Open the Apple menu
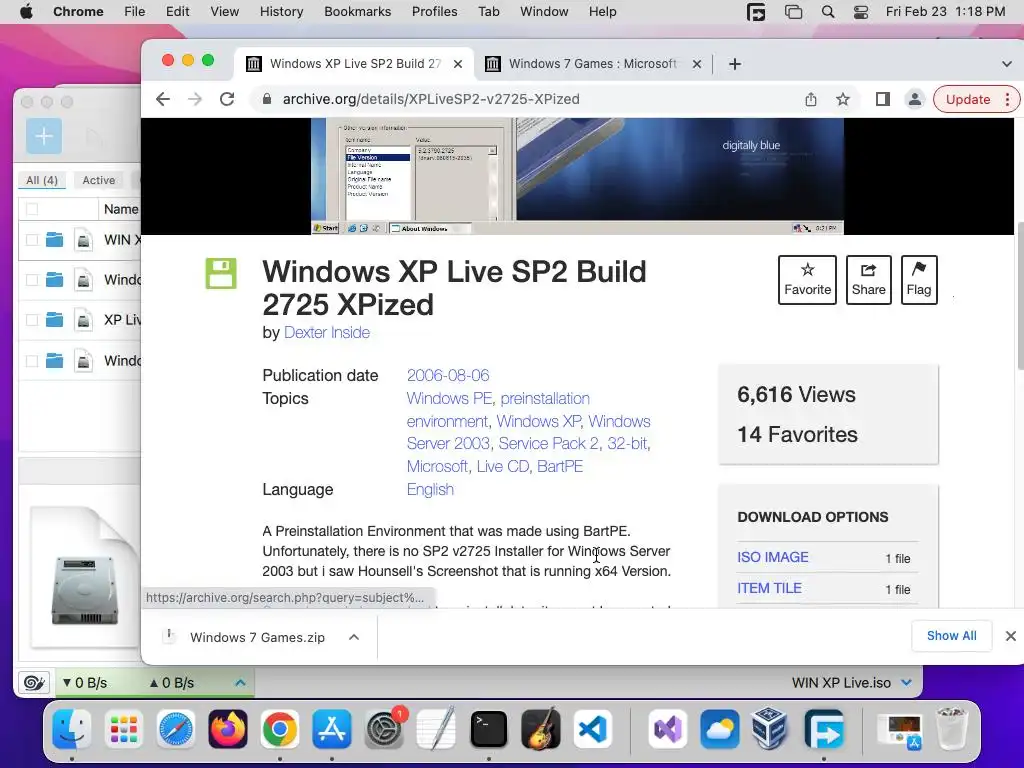The width and height of the screenshot is (1024, 768). click(26, 12)
